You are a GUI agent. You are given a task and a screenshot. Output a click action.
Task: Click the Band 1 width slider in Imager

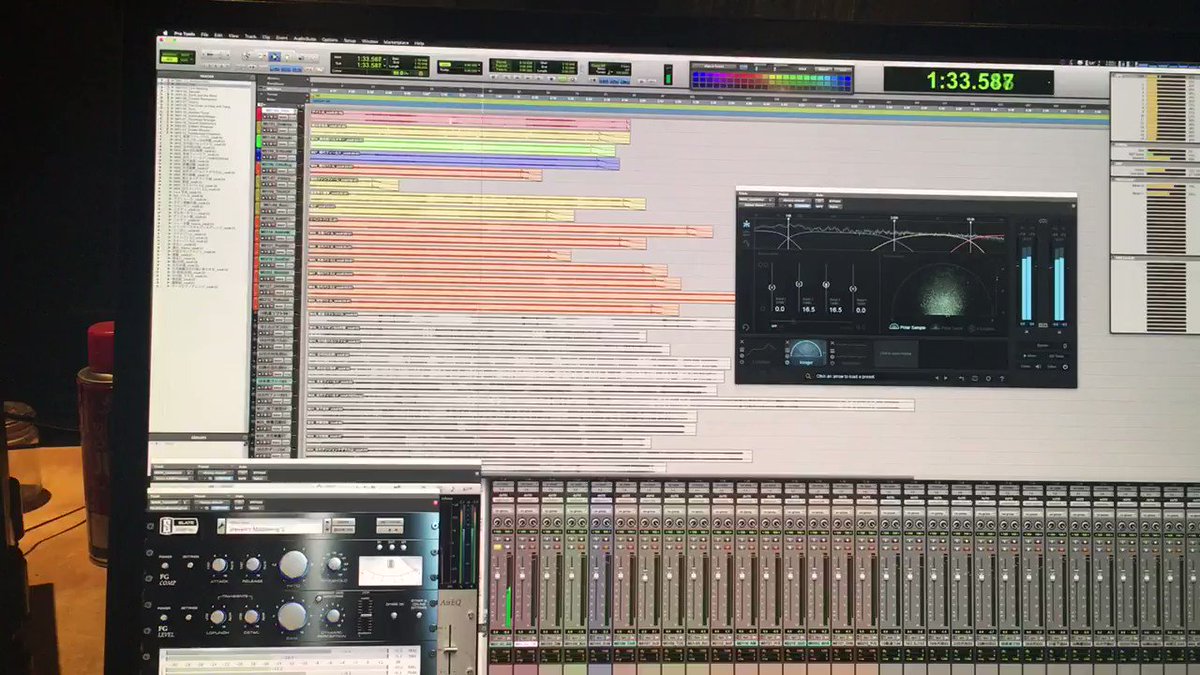coord(772,287)
